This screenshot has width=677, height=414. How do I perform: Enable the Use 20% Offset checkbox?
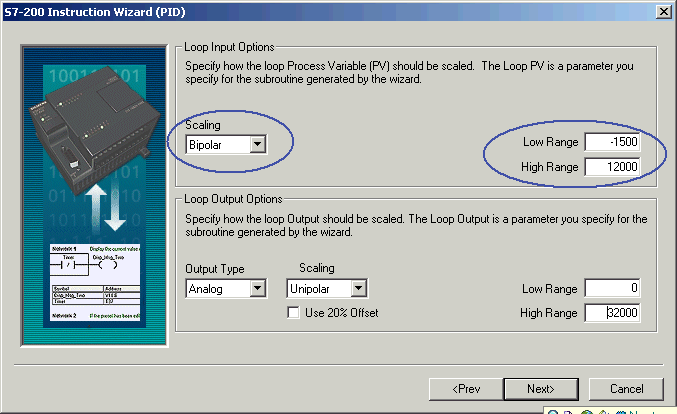293,313
